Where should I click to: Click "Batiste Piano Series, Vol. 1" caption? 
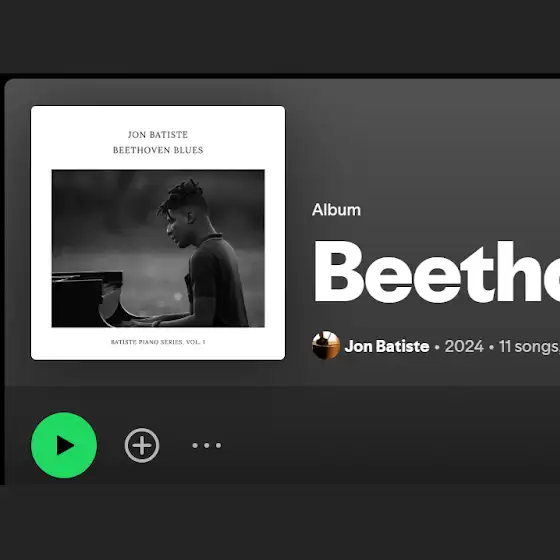click(x=158, y=342)
